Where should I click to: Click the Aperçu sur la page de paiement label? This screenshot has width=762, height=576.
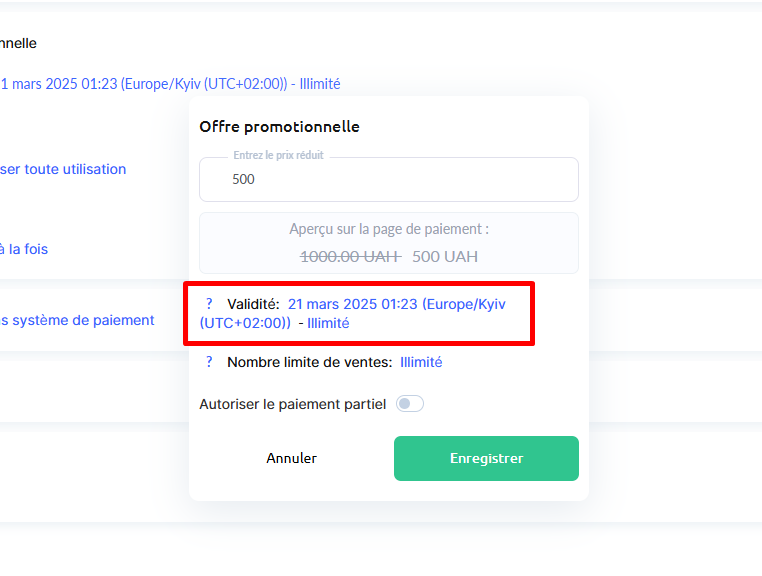[389, 229]
